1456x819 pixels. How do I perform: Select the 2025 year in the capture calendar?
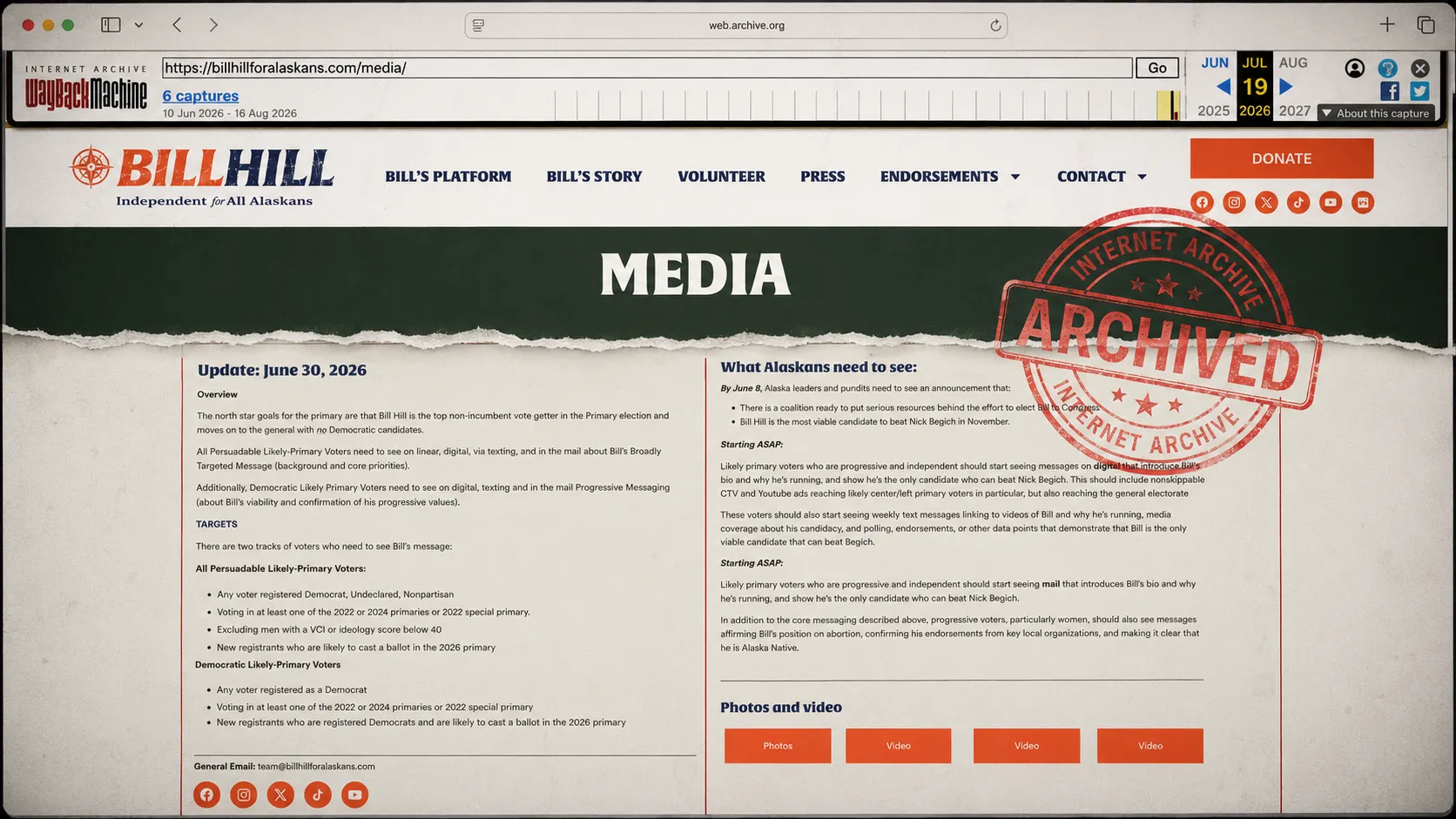click(x=1214, y=111)
